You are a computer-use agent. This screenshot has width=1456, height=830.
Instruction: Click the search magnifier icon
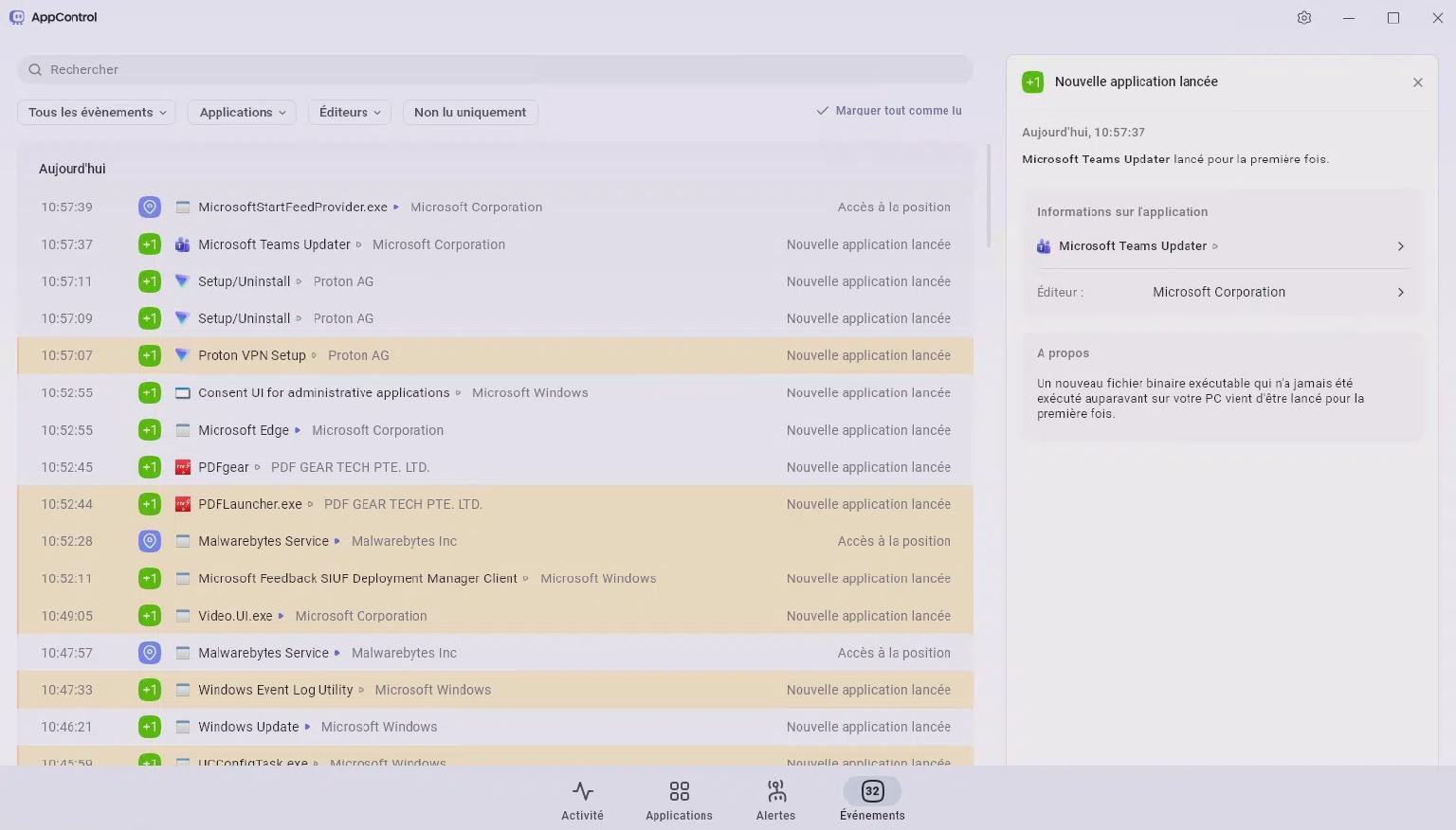click(35, 69)
